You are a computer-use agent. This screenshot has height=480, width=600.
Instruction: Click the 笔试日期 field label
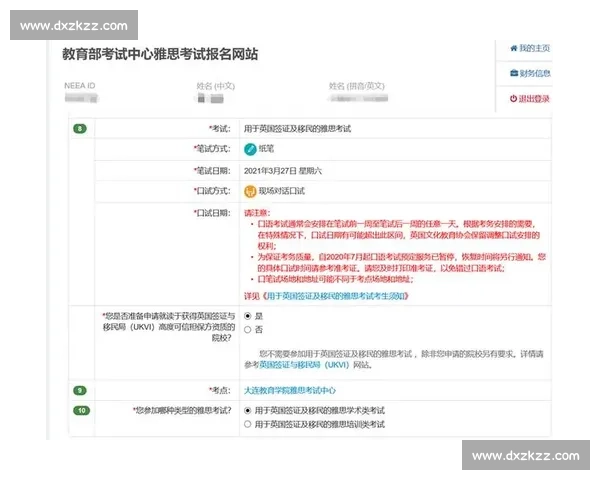point(212,171)
